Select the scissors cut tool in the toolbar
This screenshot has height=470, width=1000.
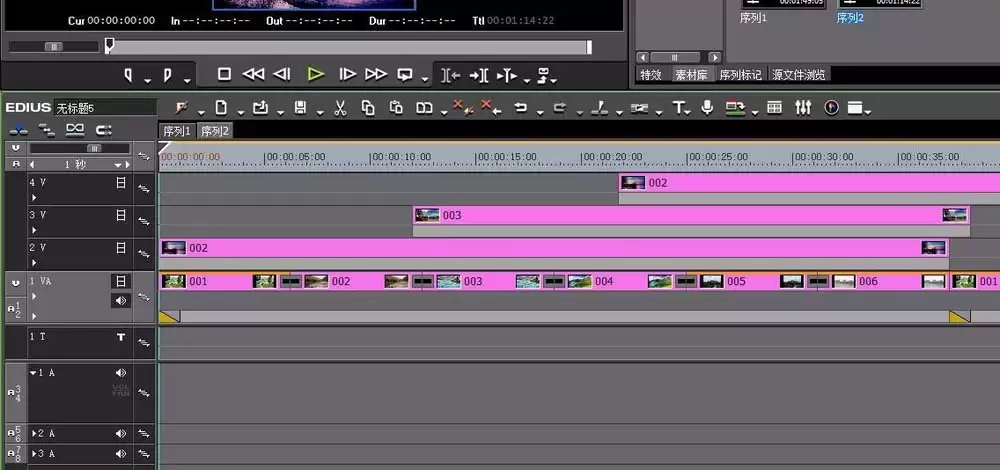[340, 108]
